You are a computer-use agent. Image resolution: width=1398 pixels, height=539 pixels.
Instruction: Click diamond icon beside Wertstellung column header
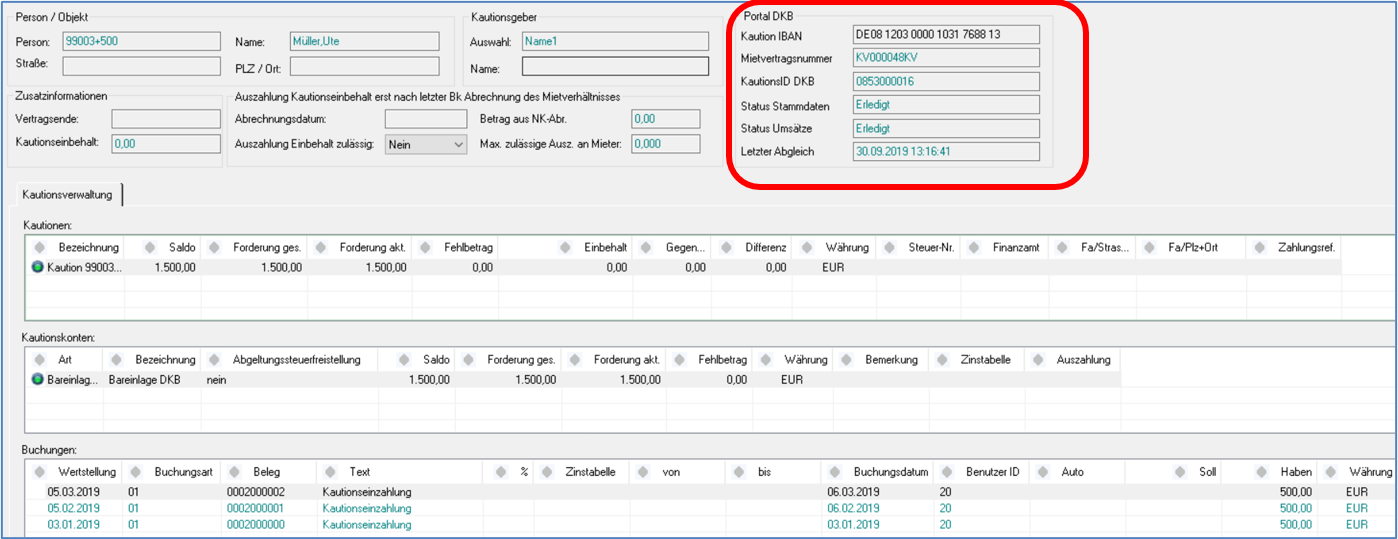point(40,472)
